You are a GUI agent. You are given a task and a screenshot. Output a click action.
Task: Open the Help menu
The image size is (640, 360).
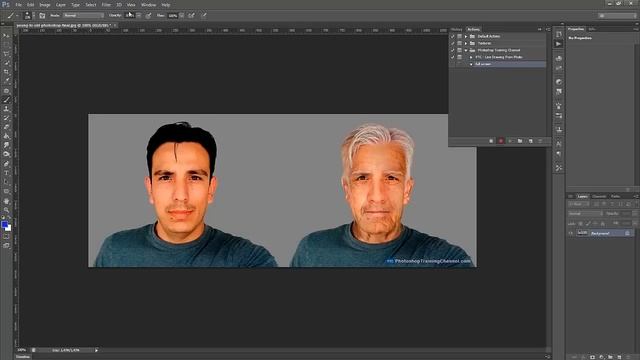coord(166,5)
